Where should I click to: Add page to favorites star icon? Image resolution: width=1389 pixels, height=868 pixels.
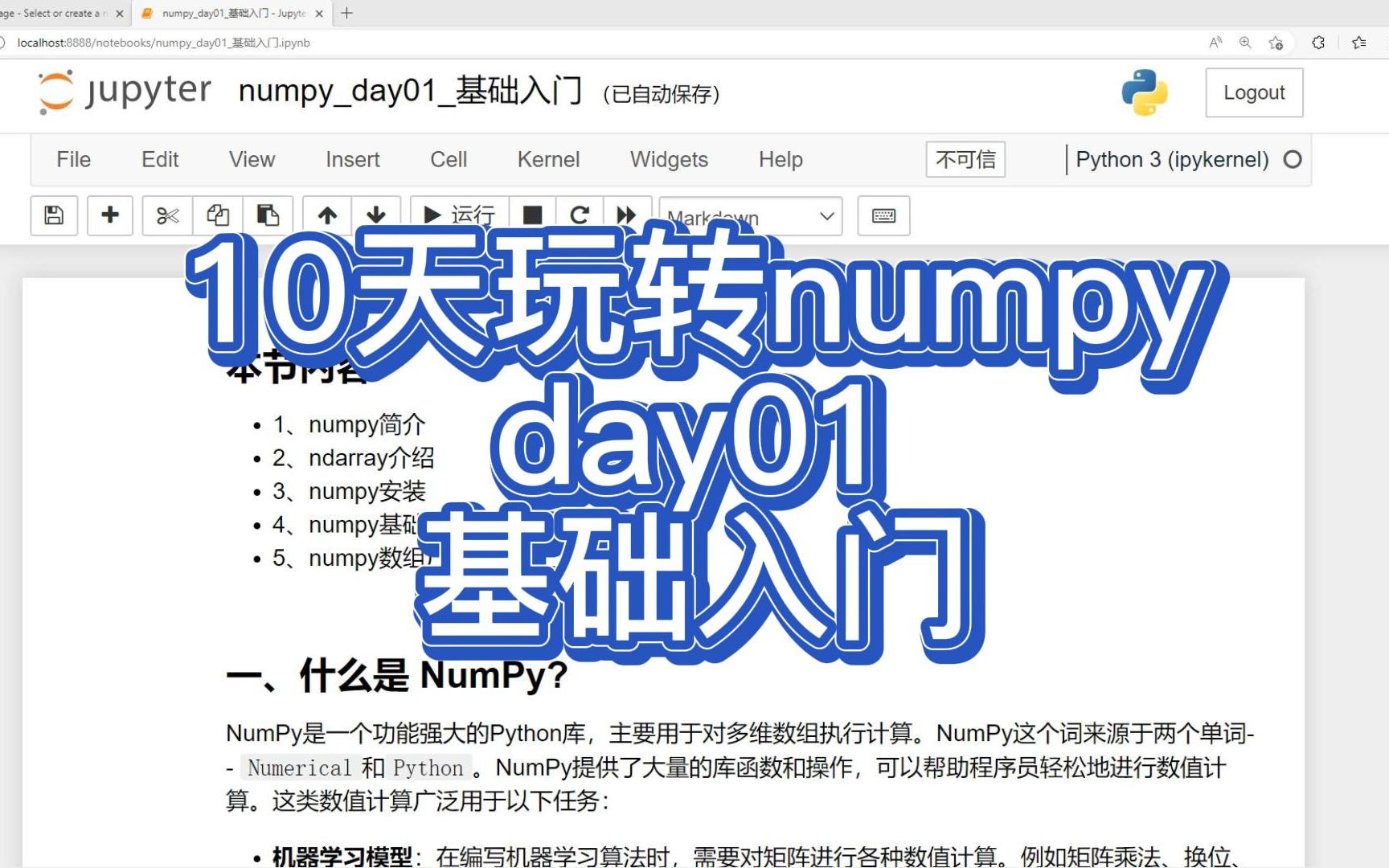(x=1276, y=43)
